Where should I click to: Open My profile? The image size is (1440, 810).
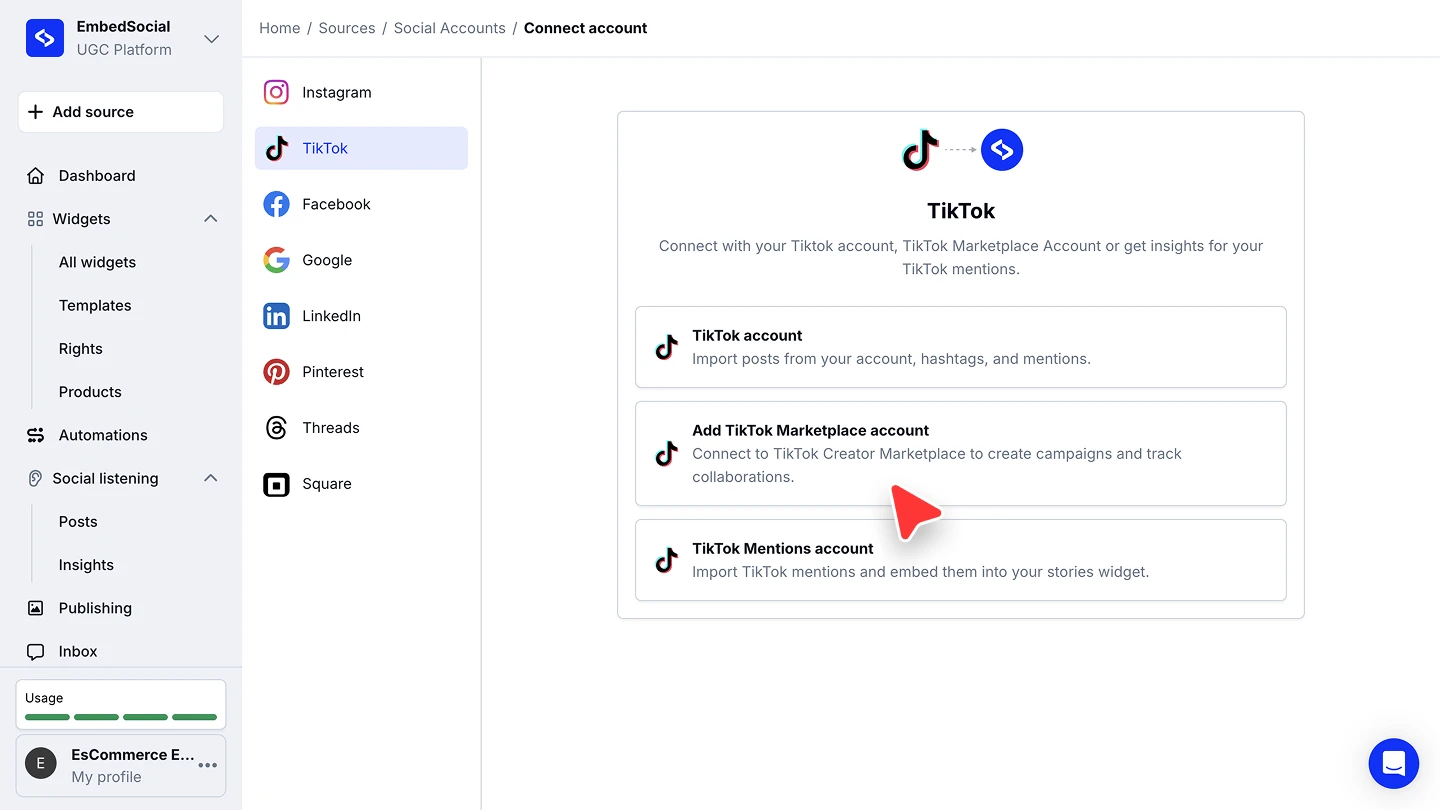pyautogui.click(x=106, y=777)
